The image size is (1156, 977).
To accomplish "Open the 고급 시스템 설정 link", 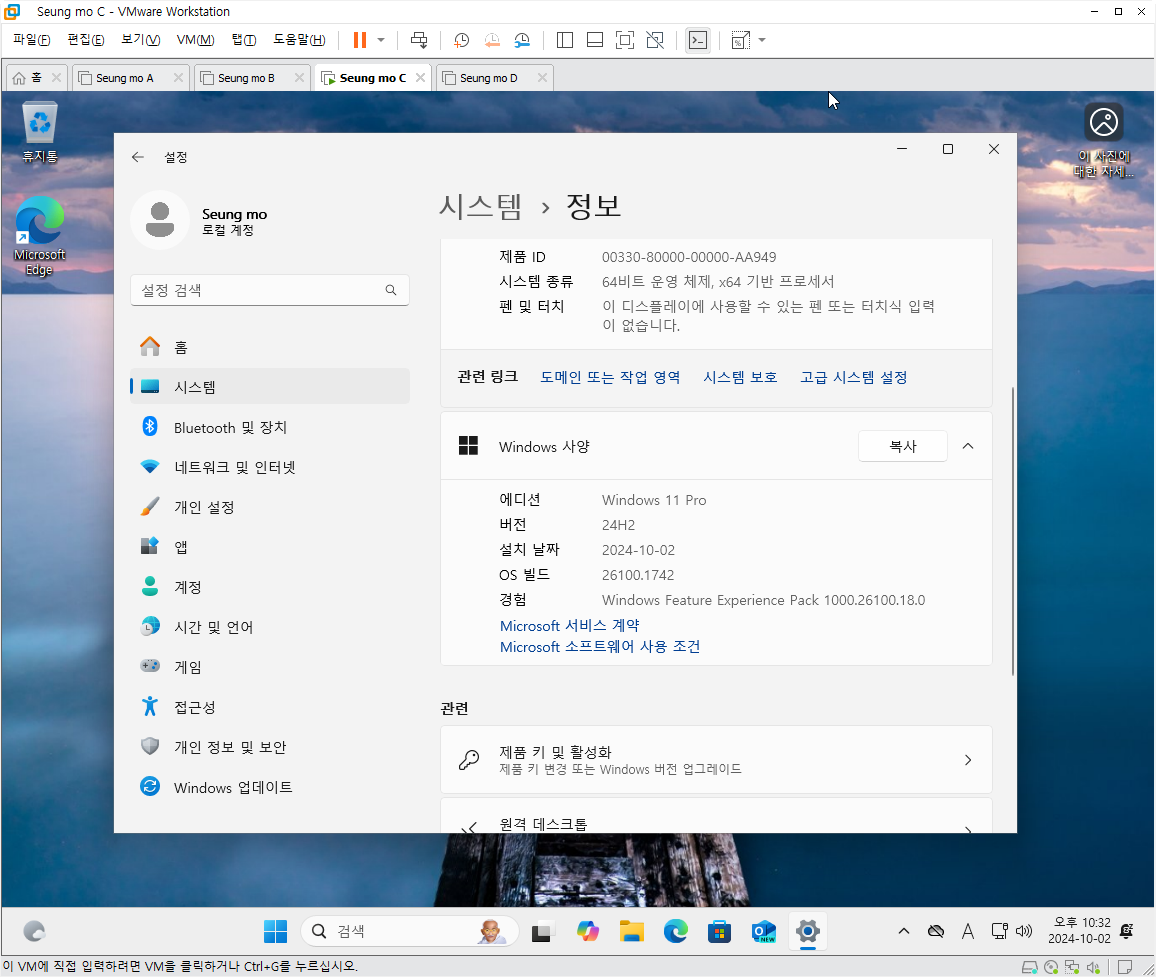I will pos(854,377).
